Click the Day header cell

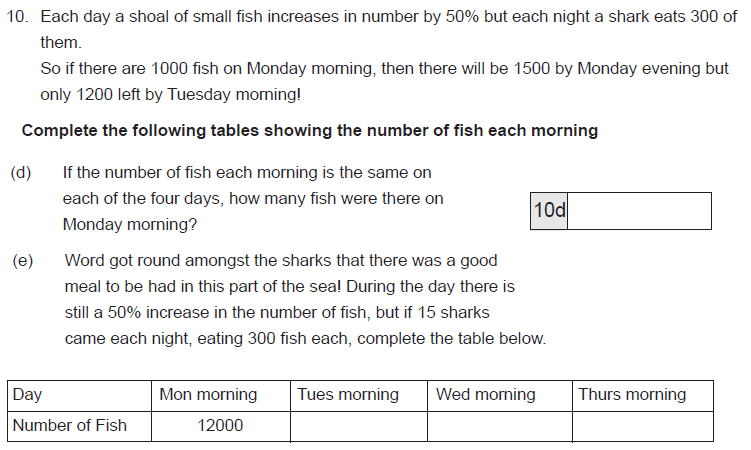point(80,396)
